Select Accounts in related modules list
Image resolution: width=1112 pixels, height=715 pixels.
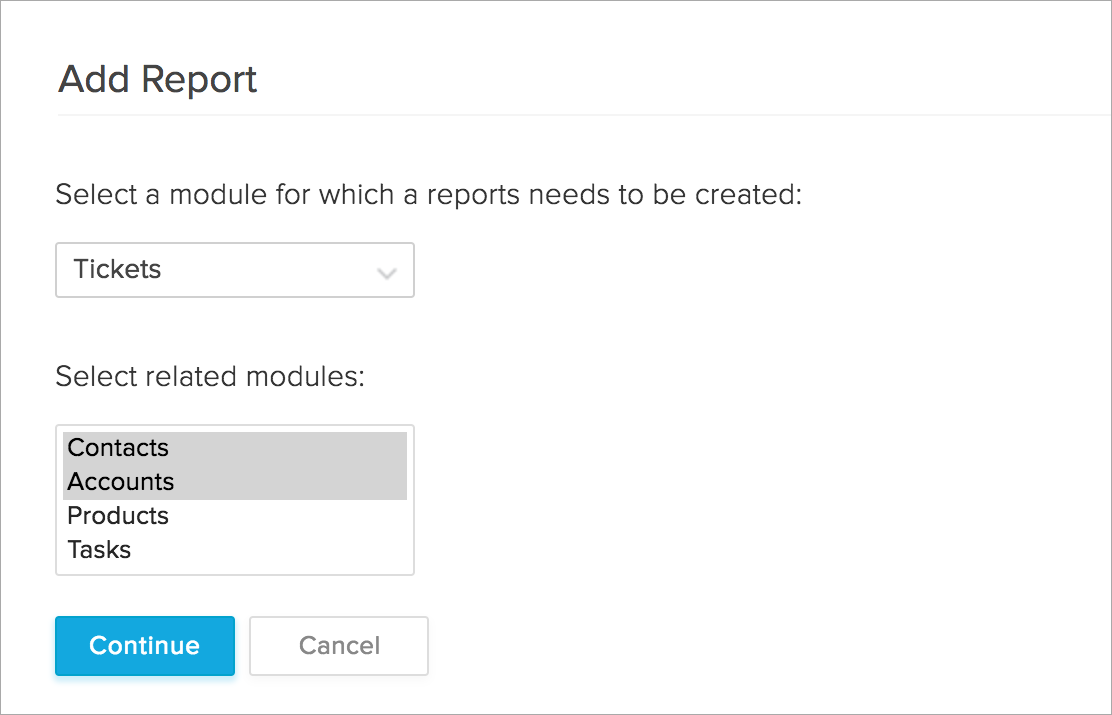pyautogui.click(x=121, y=482)
